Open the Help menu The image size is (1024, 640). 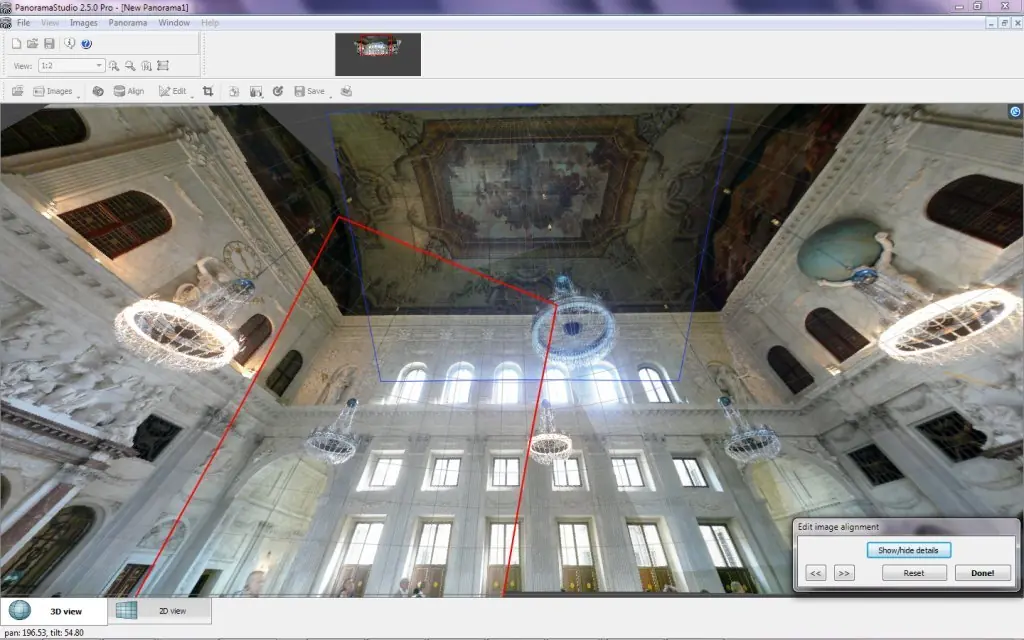point(210,23)
